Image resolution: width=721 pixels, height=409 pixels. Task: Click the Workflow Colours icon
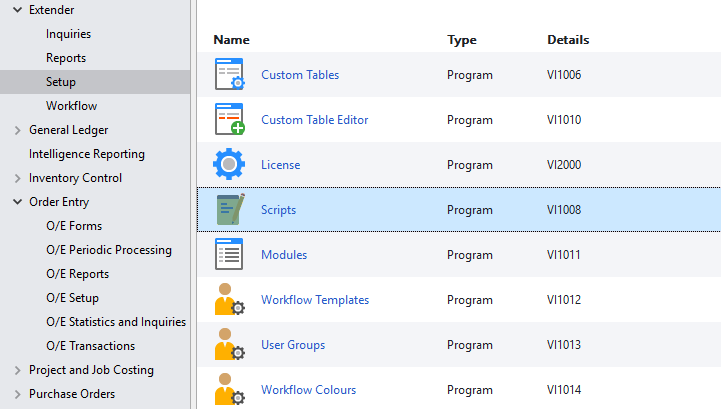tap(229, 389)
